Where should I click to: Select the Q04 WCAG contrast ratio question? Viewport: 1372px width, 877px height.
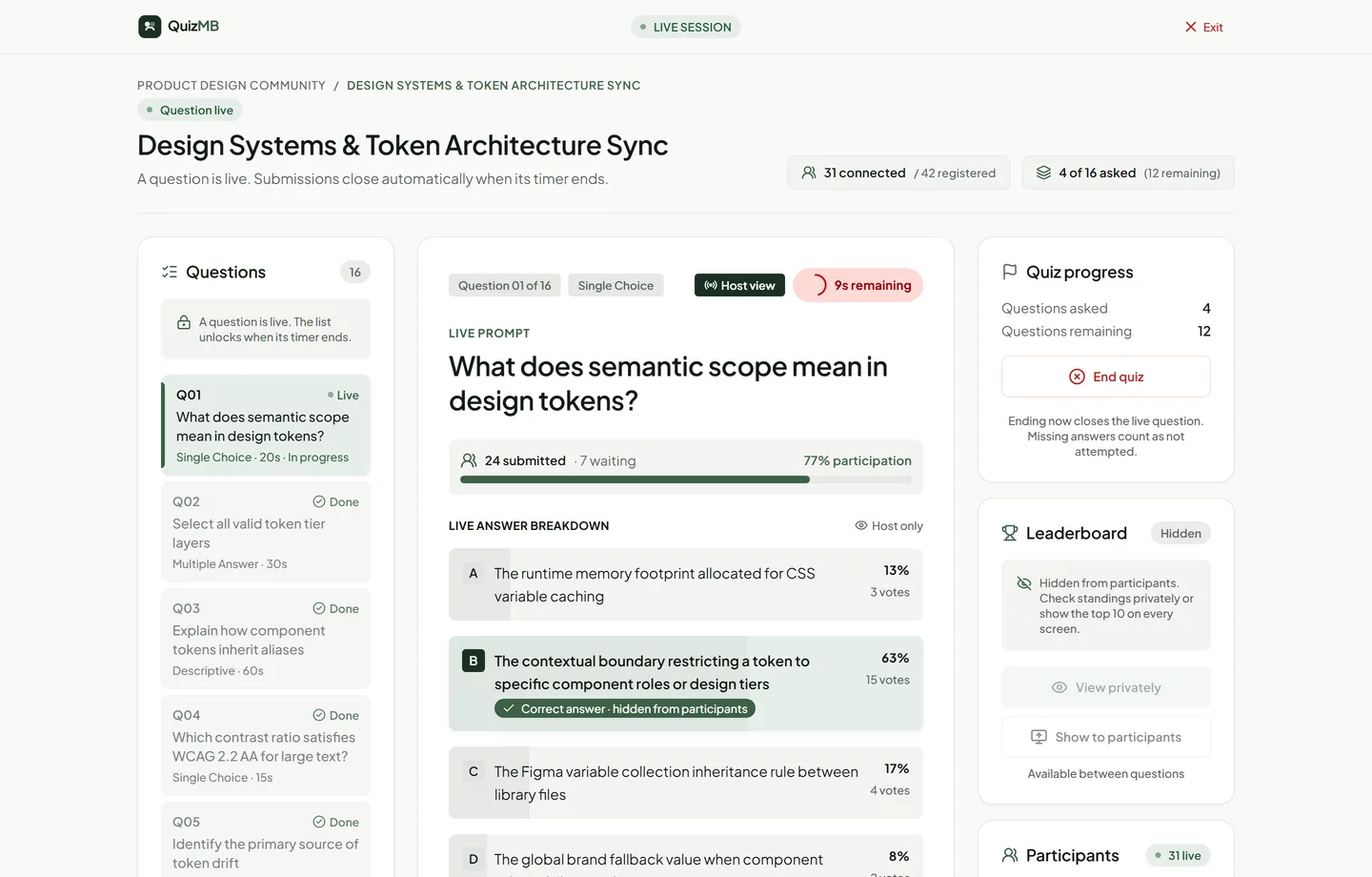pos(266,745)
